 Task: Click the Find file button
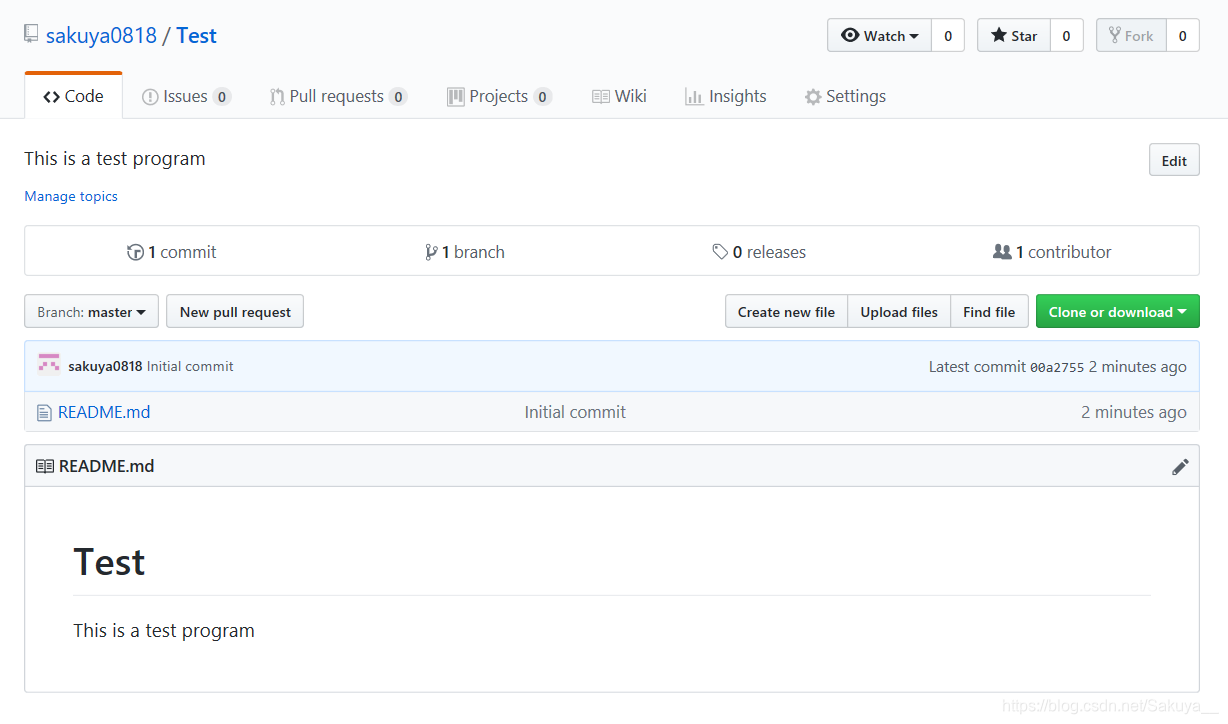click(989, 312)
